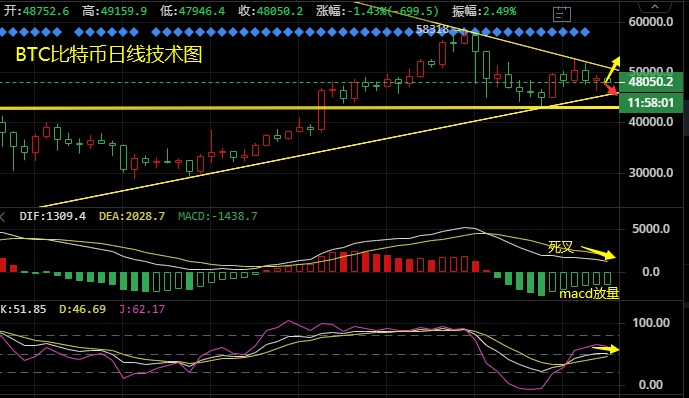Viewport: 689px width, 398px height.
Task: Select the 30000.0 price axis label
Action: [651, 173]
